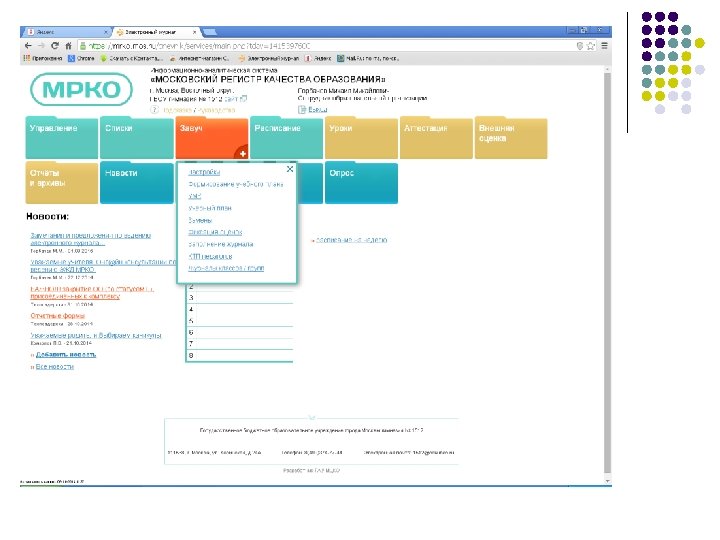Open the Внешняя оценка folder tile
Image resolution: width=720 pixels, height=540 pixels.
click(511, 138)
